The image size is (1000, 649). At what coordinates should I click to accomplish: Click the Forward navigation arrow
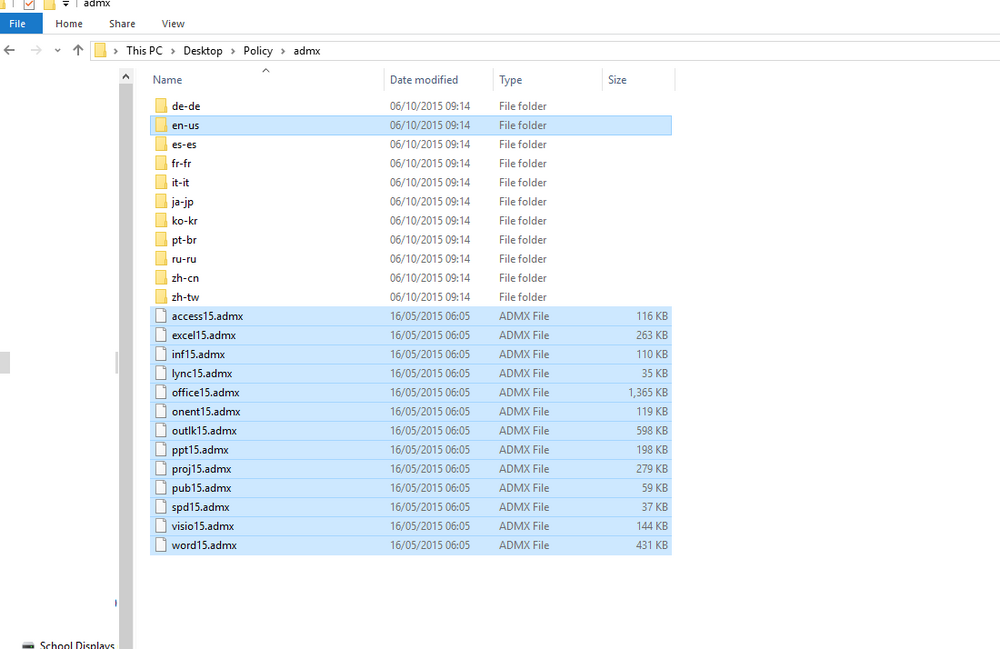[36, 50]
